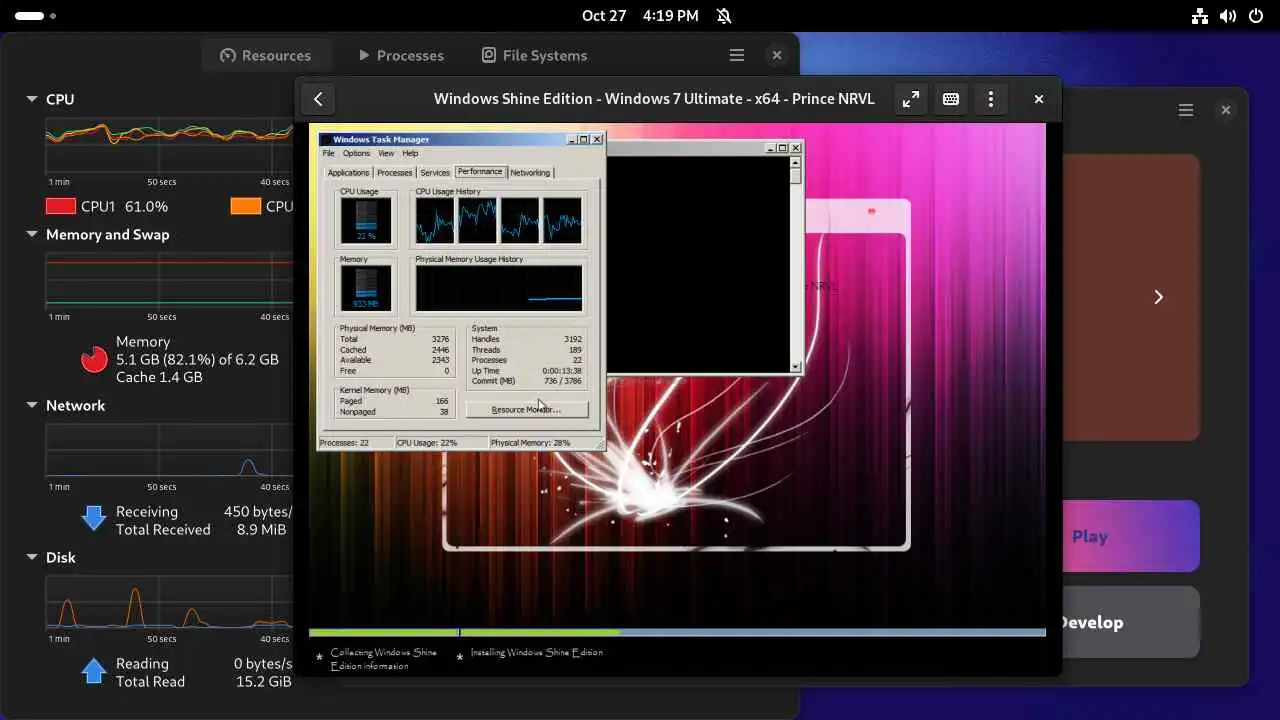
Task: Click the Memory pie chart icon
Action: [94, 359]
